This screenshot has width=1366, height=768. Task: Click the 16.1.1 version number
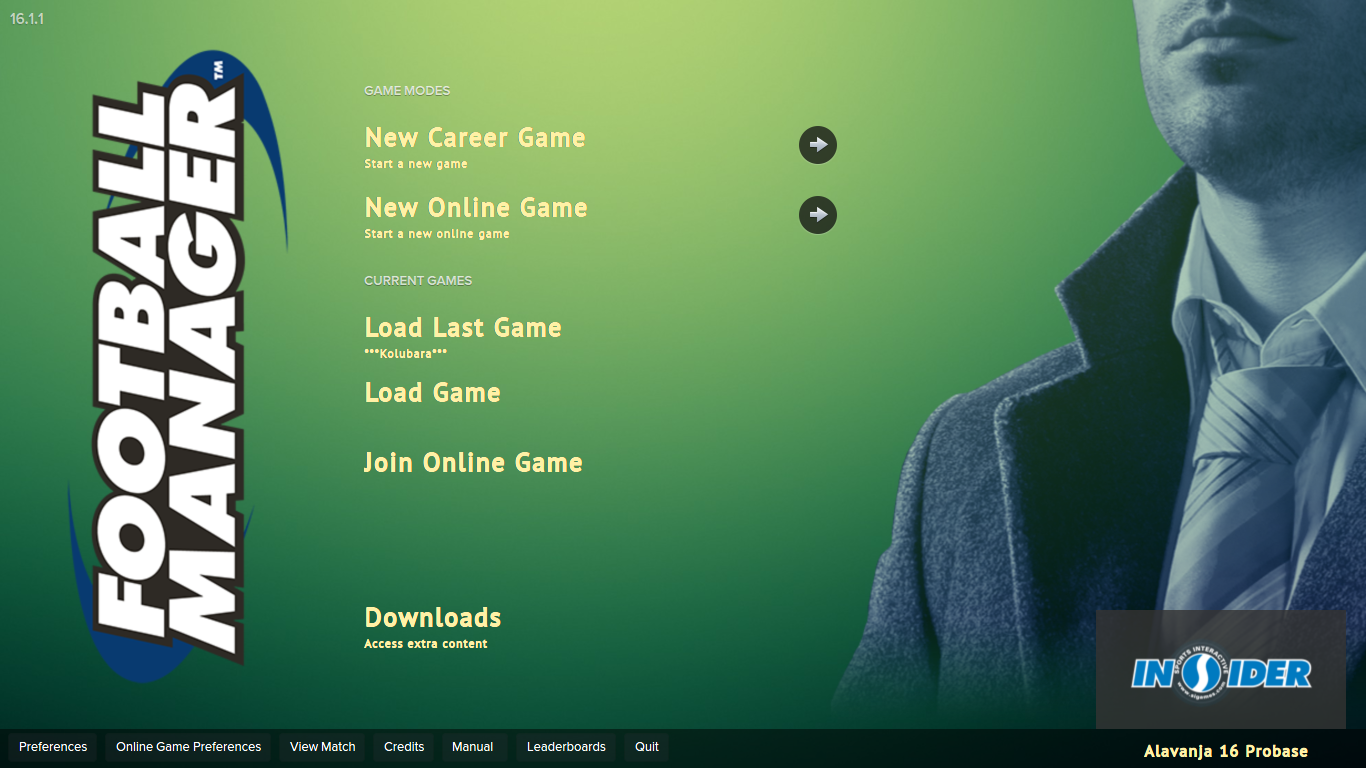click(27, 19)
